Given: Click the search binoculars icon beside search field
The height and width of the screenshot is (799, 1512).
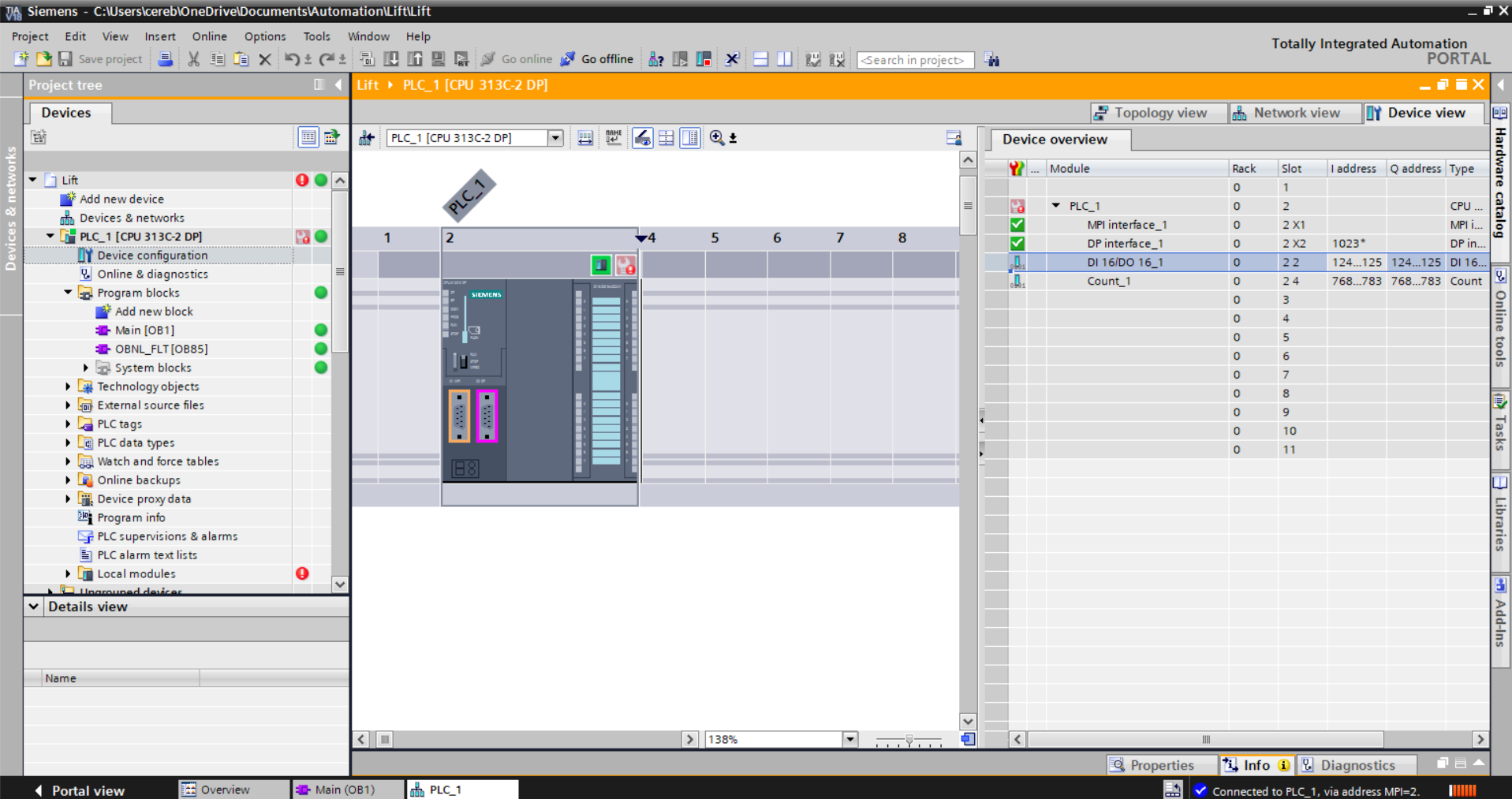Looking at the screenshot, I should 991,60.
